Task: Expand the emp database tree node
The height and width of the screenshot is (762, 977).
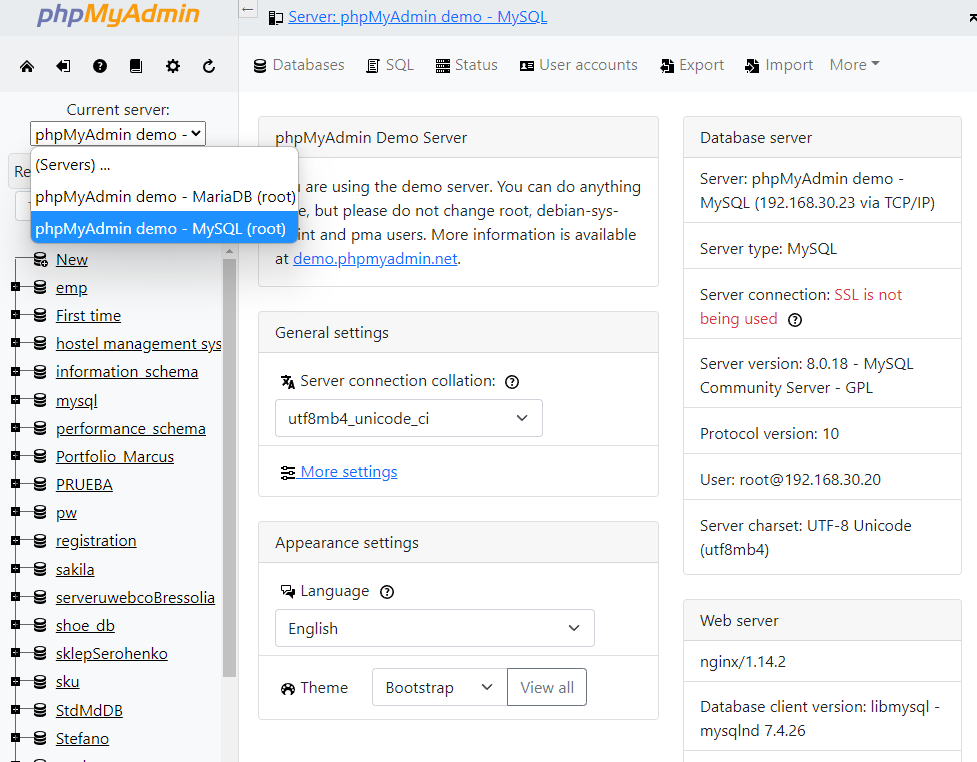Action: pos(16,287)
